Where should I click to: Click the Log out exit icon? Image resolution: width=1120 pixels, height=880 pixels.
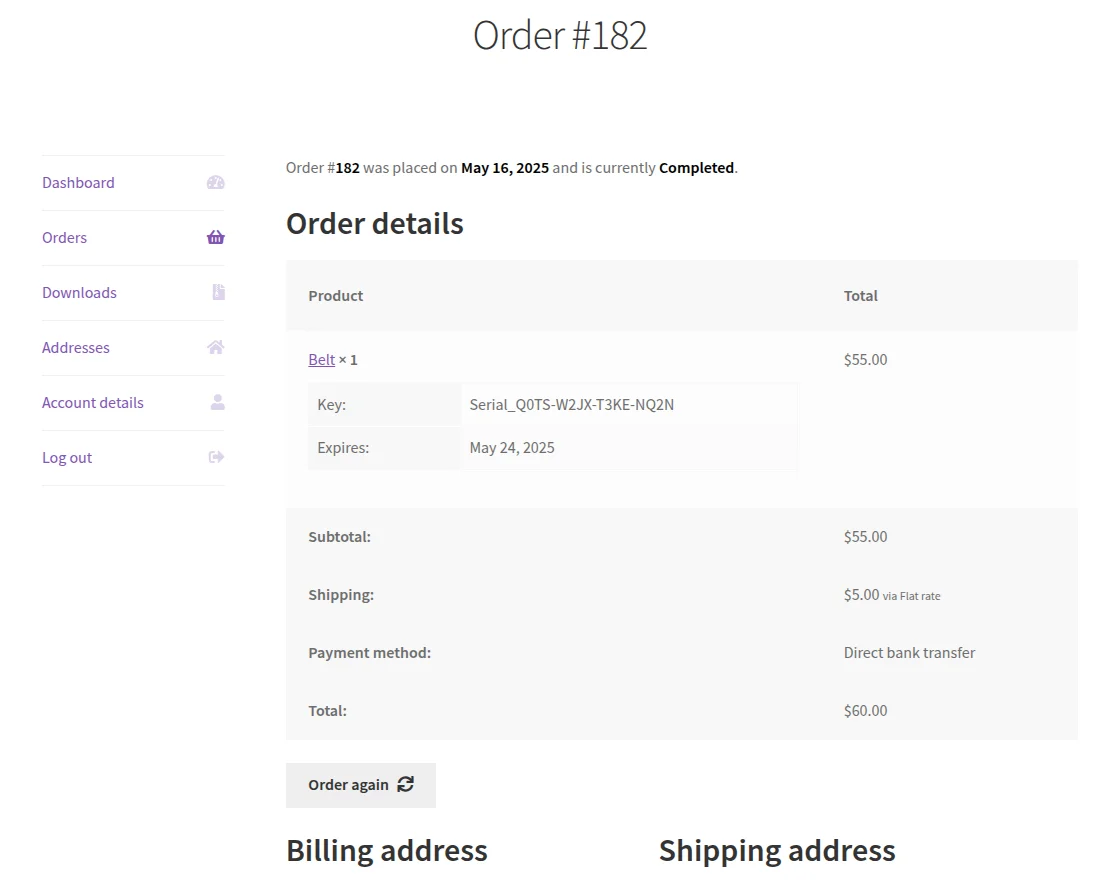(216, 457)
